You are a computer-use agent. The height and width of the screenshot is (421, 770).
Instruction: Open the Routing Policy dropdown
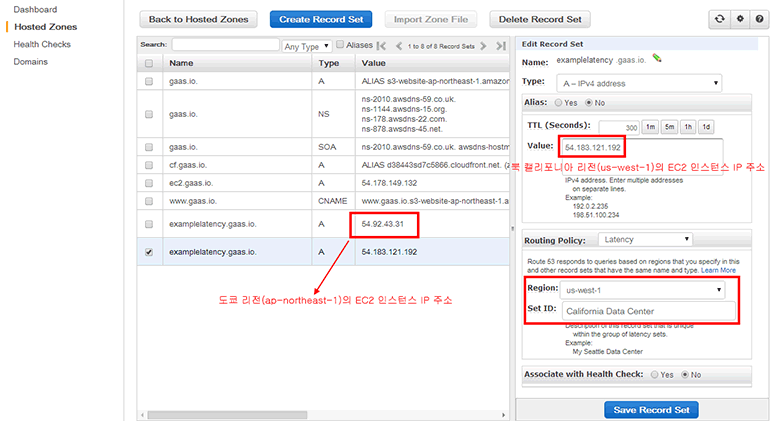645,240
